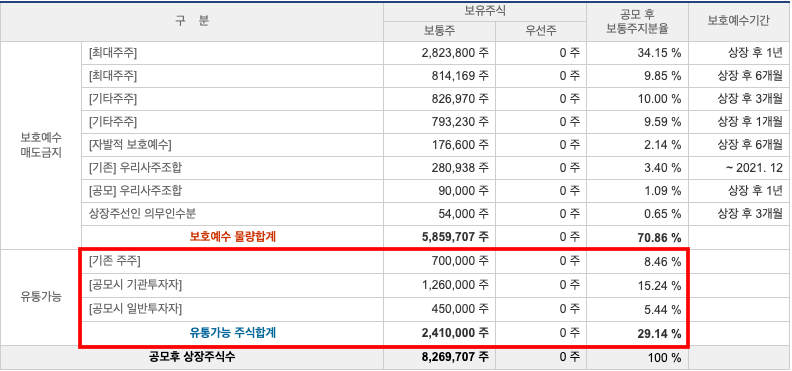Select preferred '0 주' in 보호예수 물량합계 row
Screen dimensions: 792x371
click(x=570, y=237)
